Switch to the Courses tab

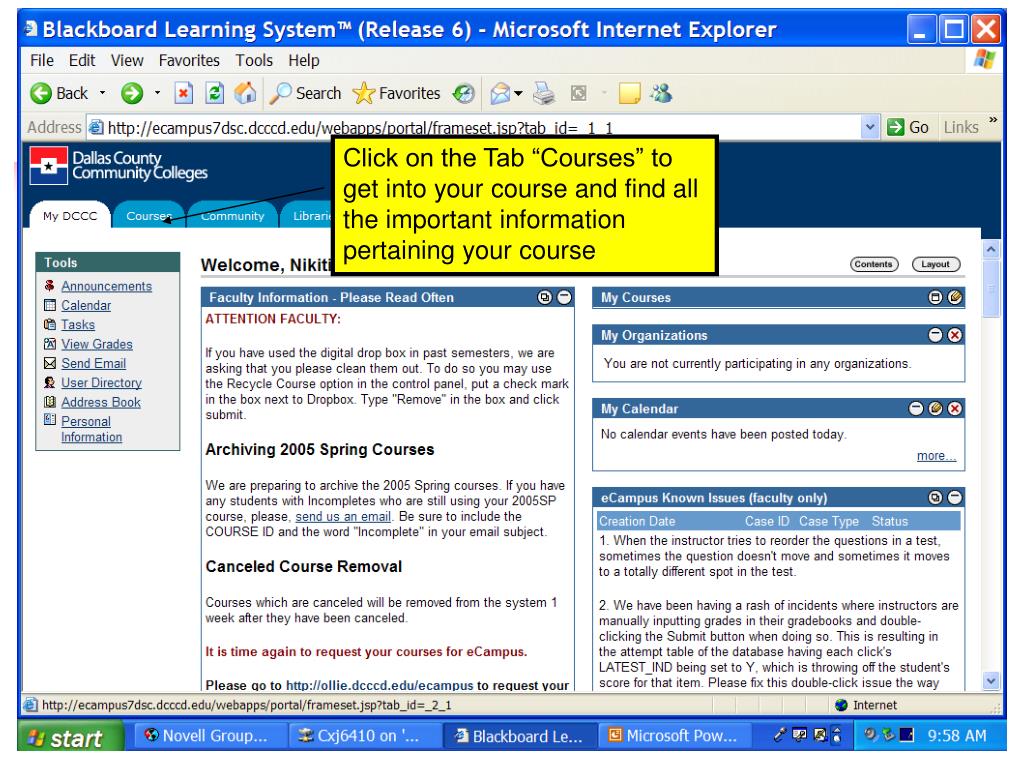click(148, 216)
